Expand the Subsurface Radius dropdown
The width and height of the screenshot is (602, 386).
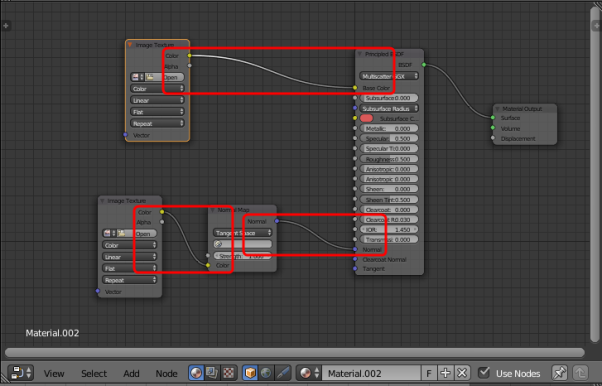point(389,109)
